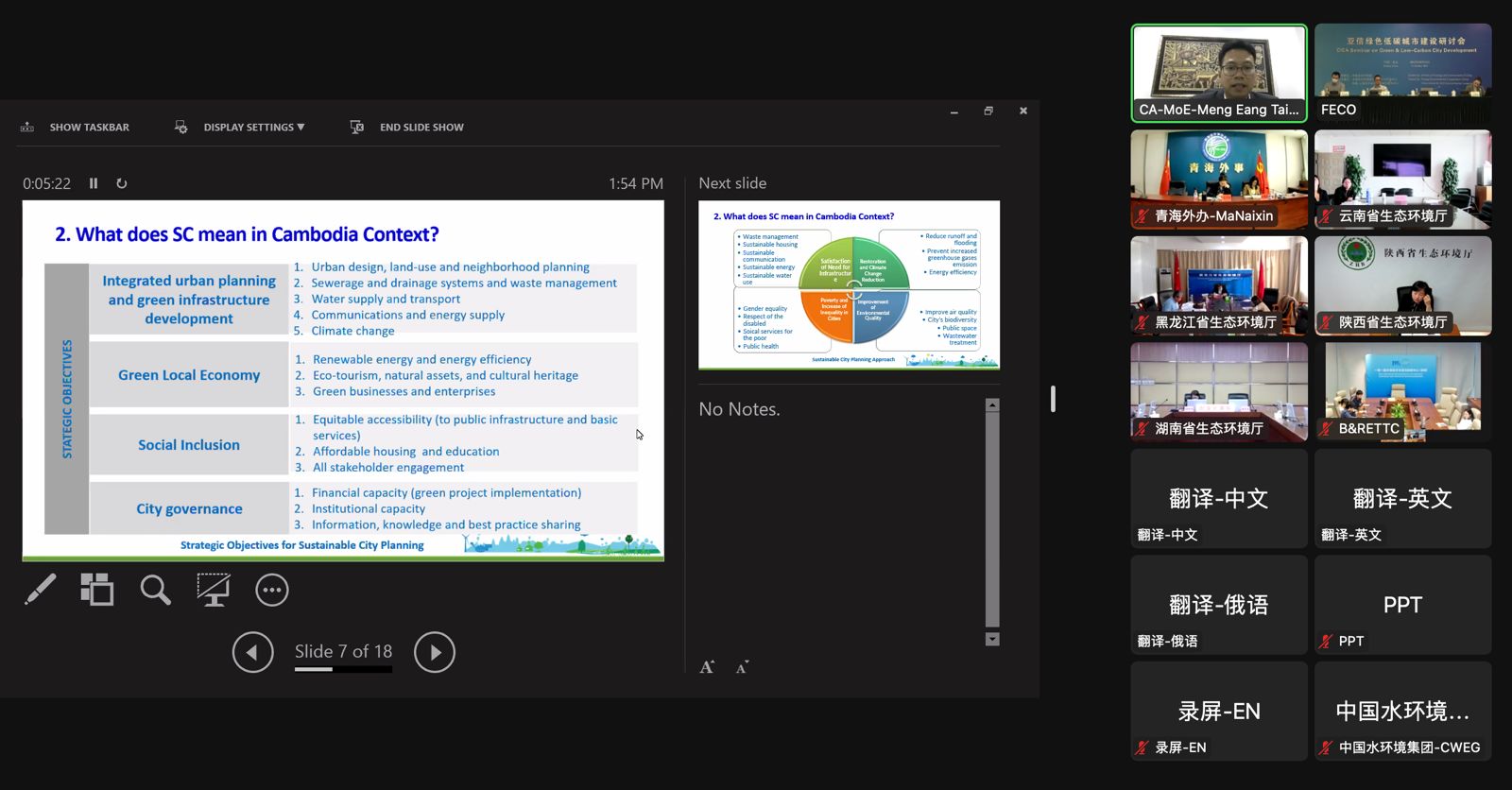This screenshot has width=1512, height=790.
Task: Pause the presentation timer
Action: pyautogui.click(x=94, y=183)
